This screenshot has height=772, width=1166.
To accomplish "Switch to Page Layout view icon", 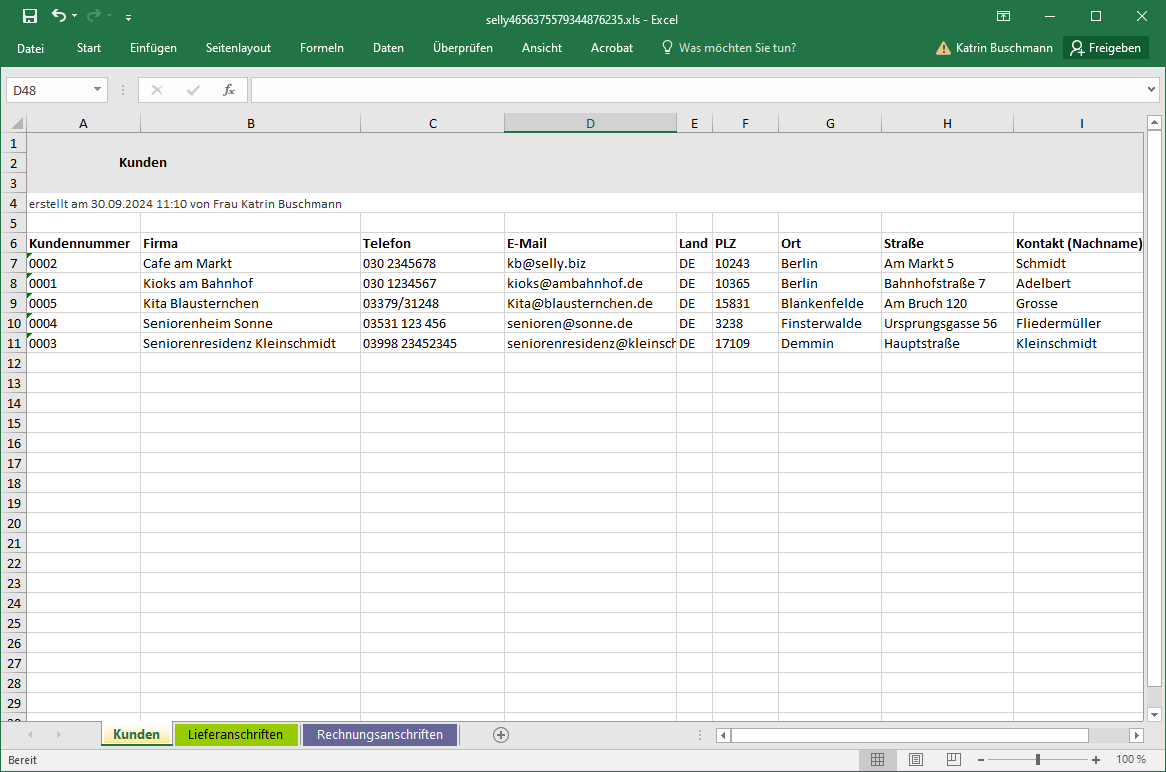I will pyautogui.click(x=915, y=760).
